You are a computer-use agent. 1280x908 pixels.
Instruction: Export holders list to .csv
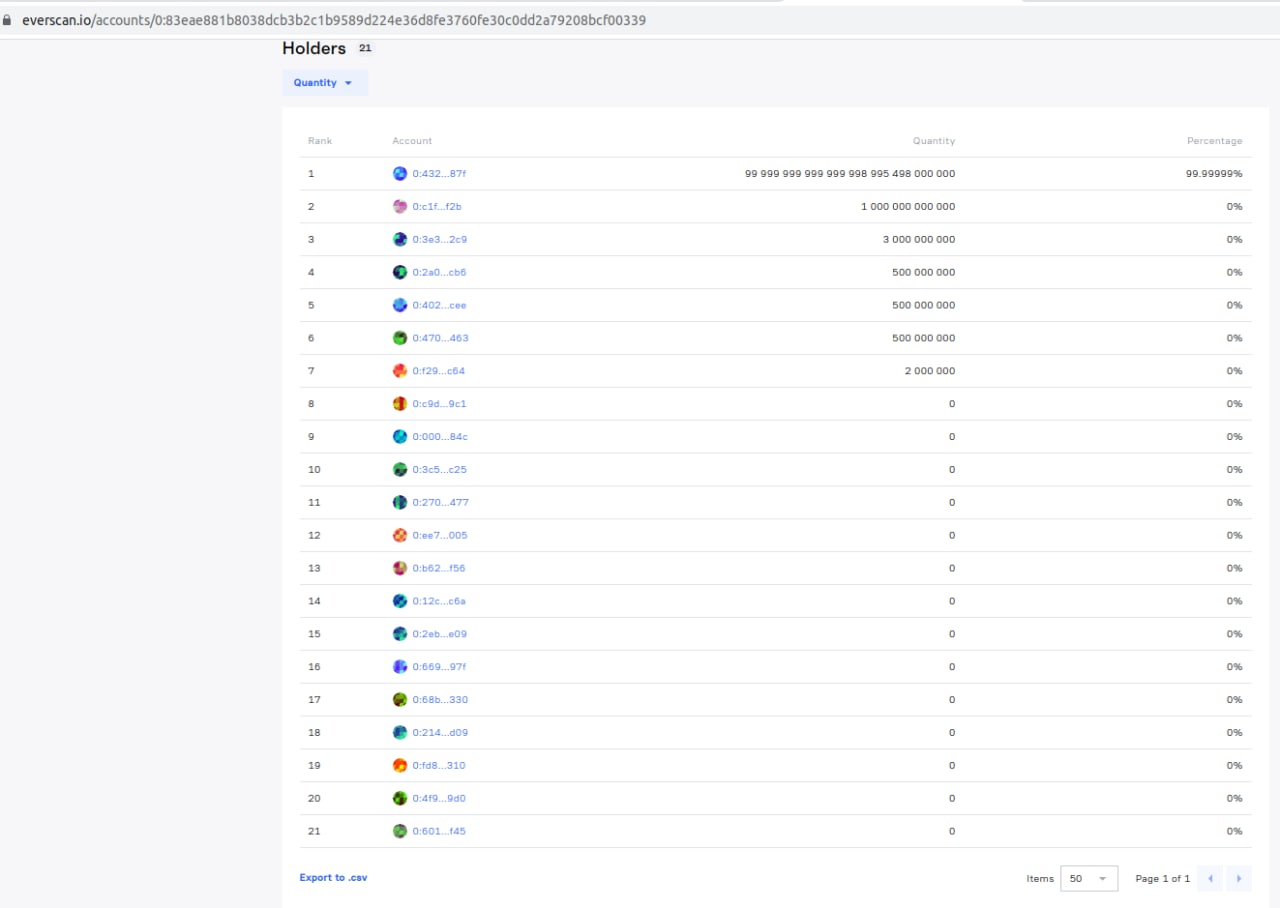(333, 878)
